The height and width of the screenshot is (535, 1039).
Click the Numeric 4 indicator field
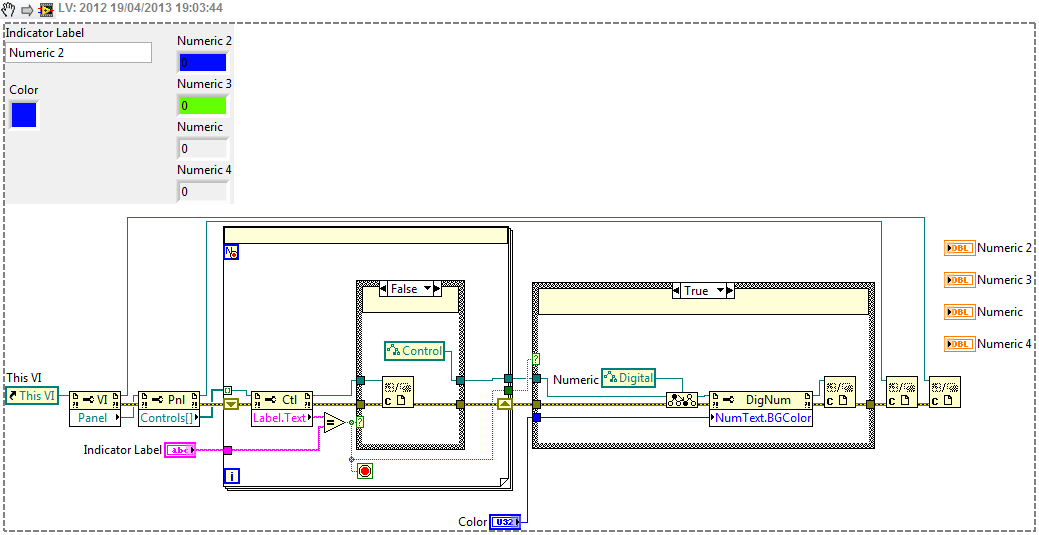(202, 192)
